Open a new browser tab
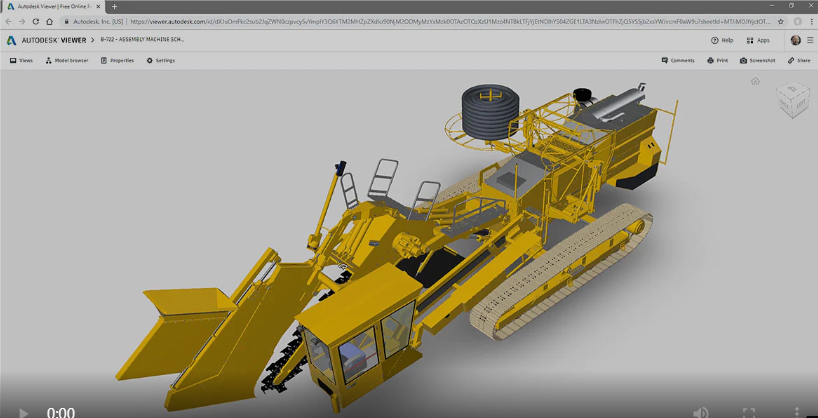This screenshot has width=818, height=418. 114,6
